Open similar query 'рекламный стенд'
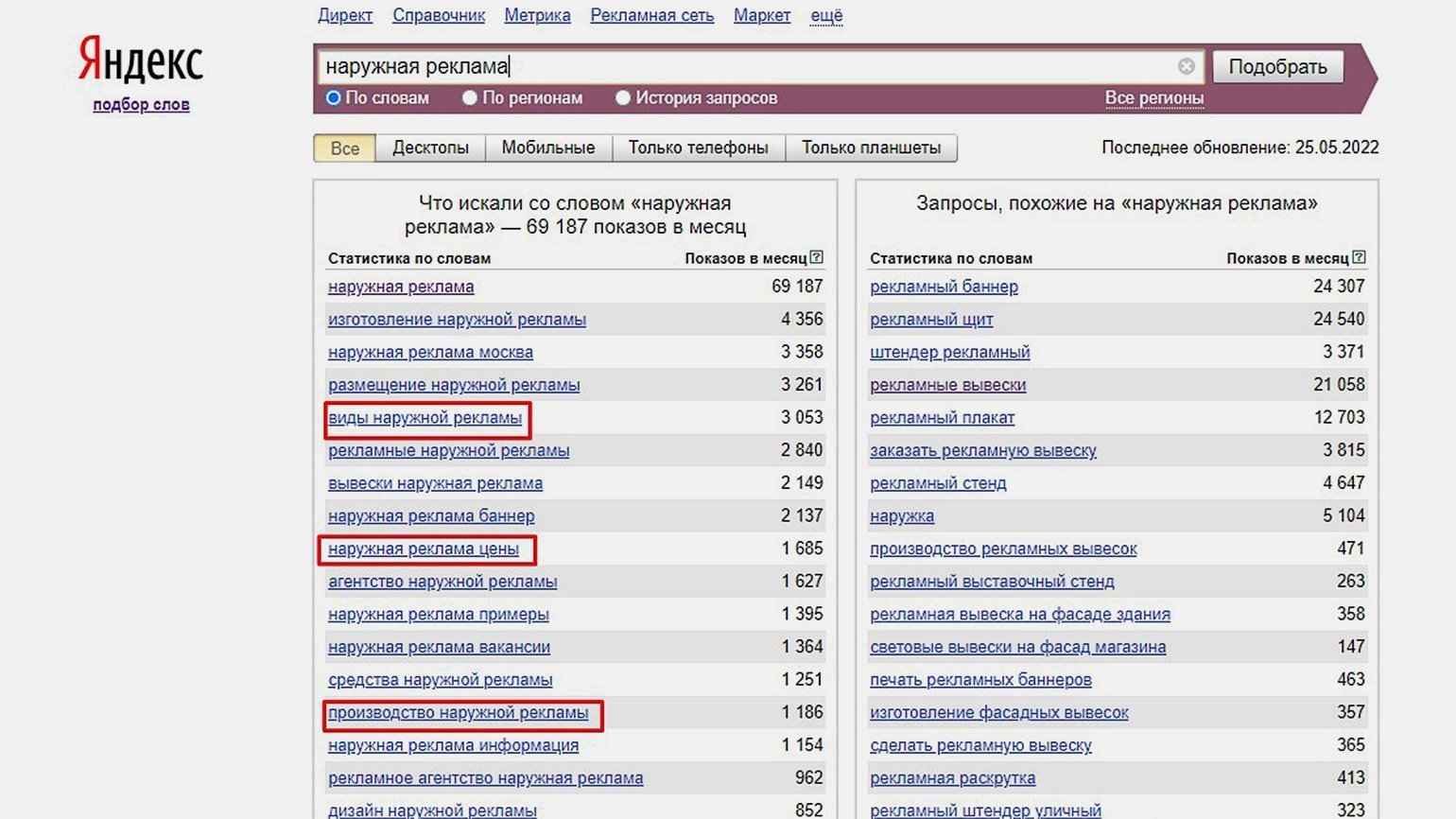This screenshot has height=819, width=1456. (x=938, y=483)
